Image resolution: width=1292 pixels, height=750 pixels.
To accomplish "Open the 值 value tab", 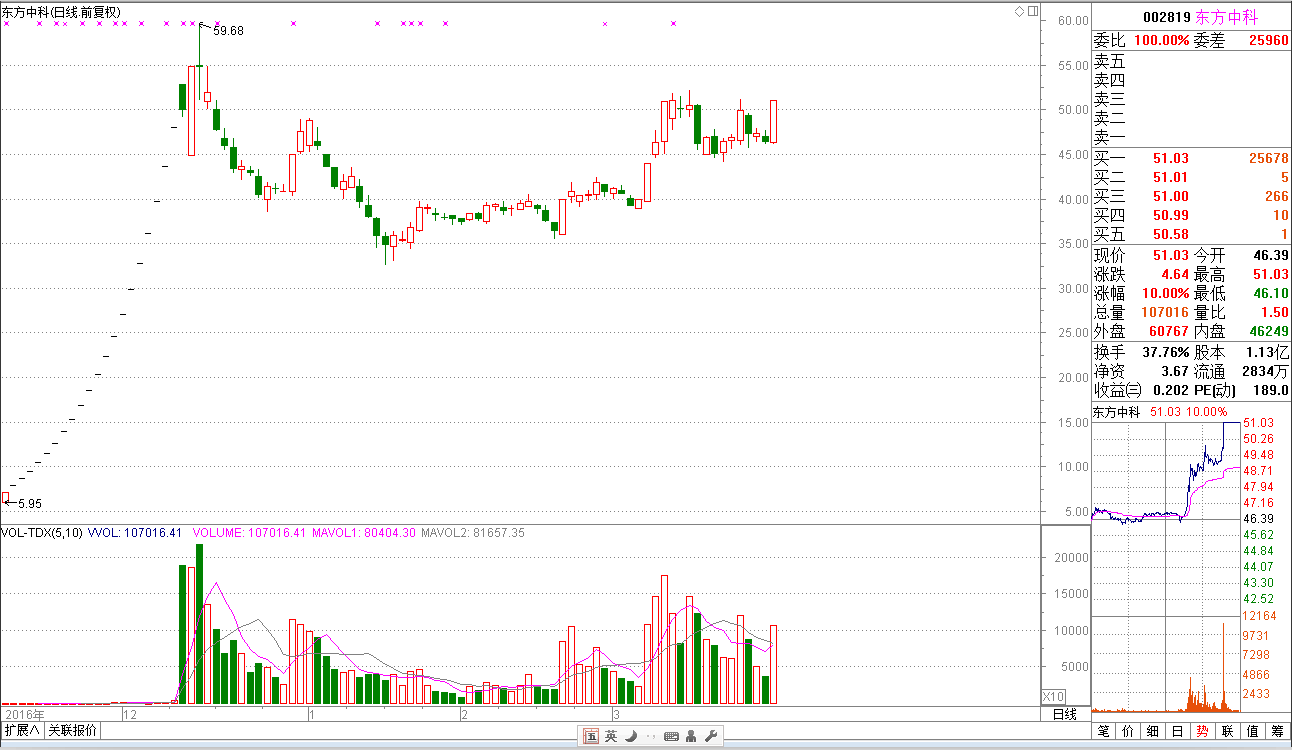I will (x=1253, y=732).
